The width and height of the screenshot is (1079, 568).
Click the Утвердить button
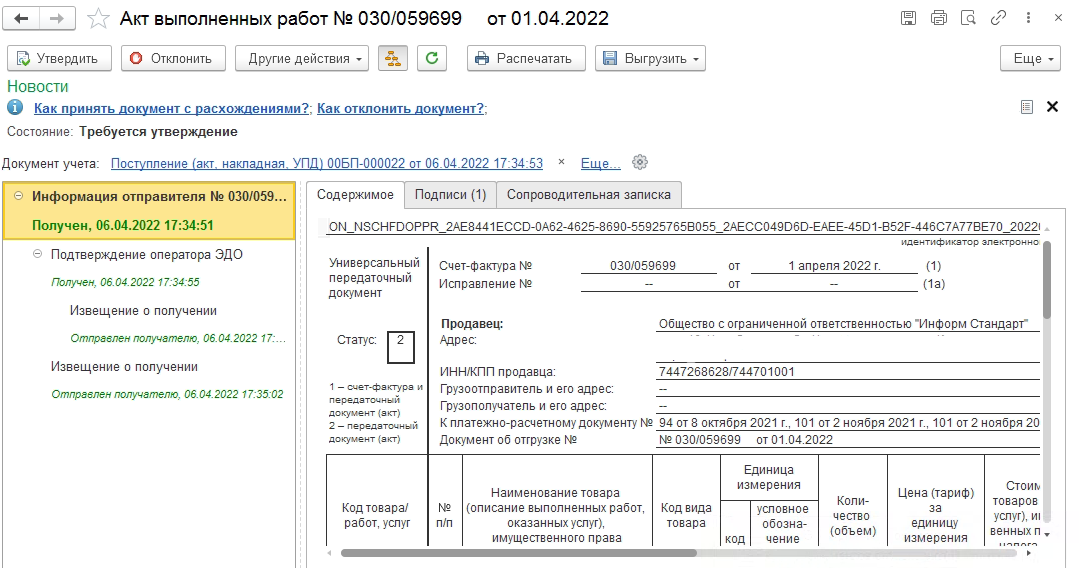coord(57,59)
